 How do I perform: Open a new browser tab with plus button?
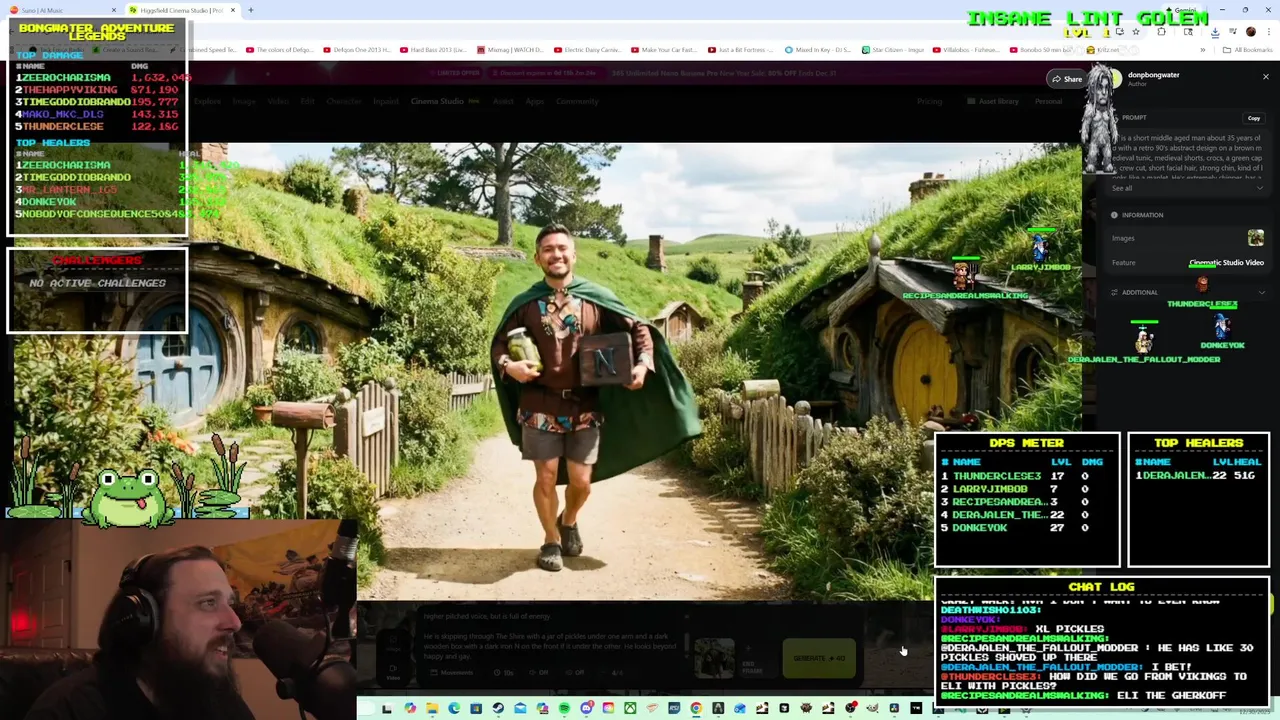click(251, 10)
